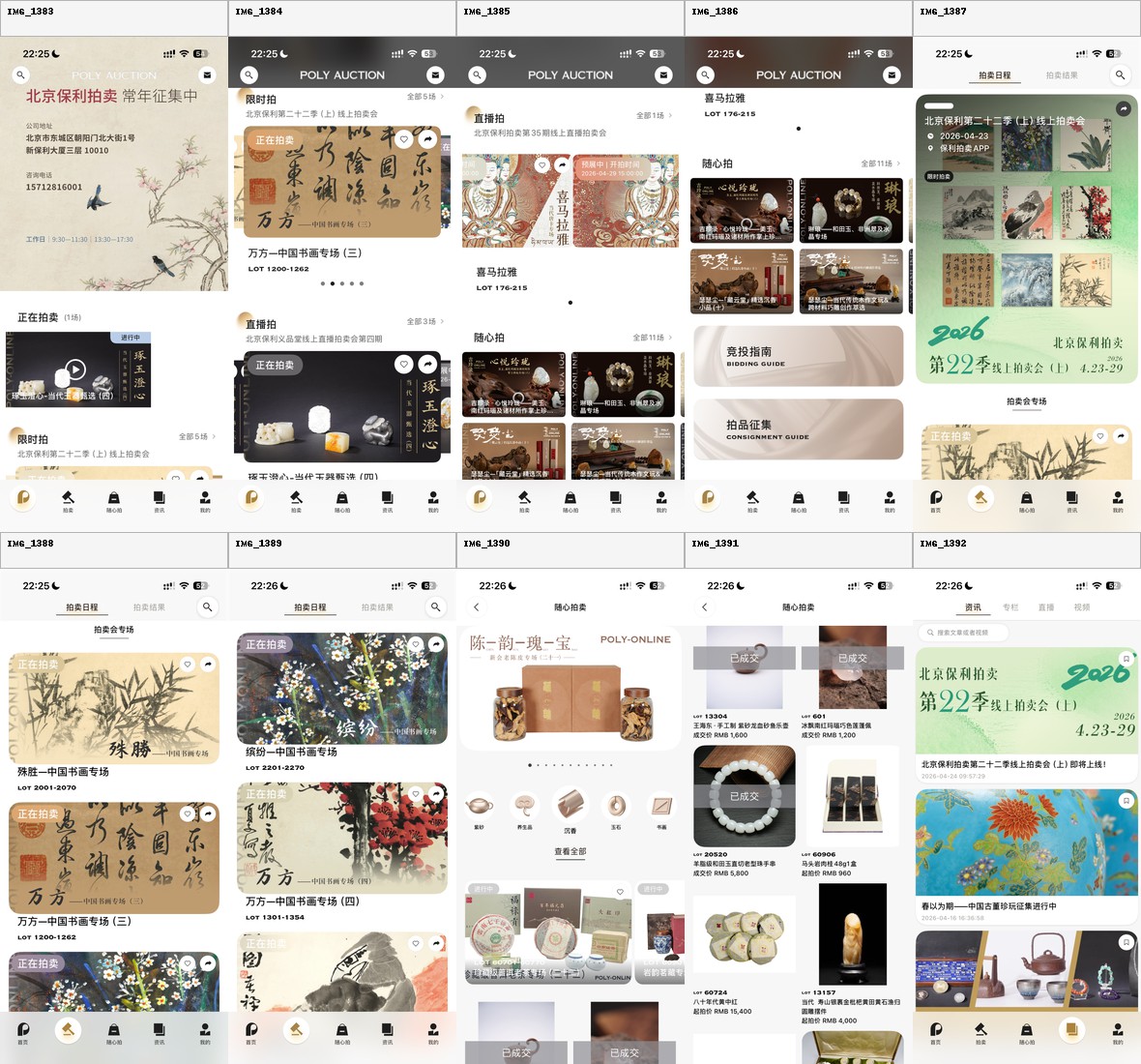Favorite the 万方 calligraphy card in IMG_1384

pyautogui.click(x=404, y=139)
